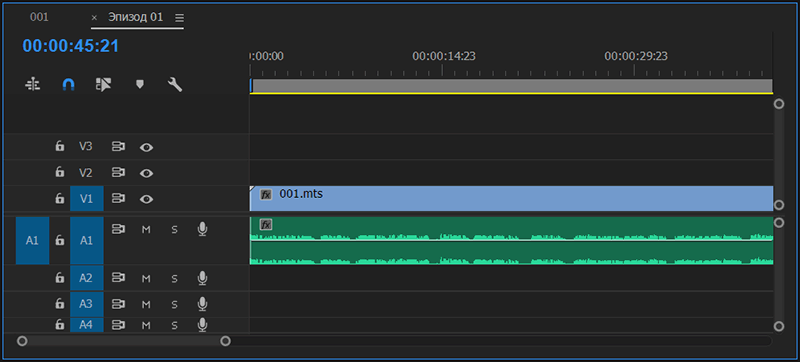This screenshot has height=362, width=800.
Task: Click fx badge on 001.mts video clip
Action: [265, 194]
